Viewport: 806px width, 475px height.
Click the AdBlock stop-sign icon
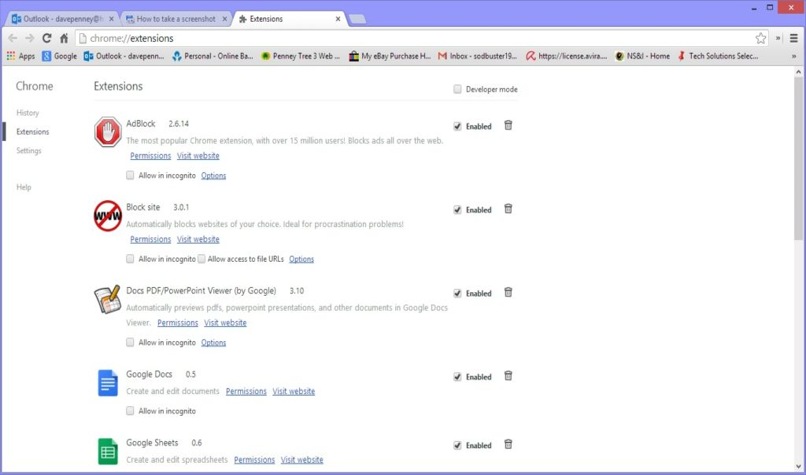(x=107, y=132)
